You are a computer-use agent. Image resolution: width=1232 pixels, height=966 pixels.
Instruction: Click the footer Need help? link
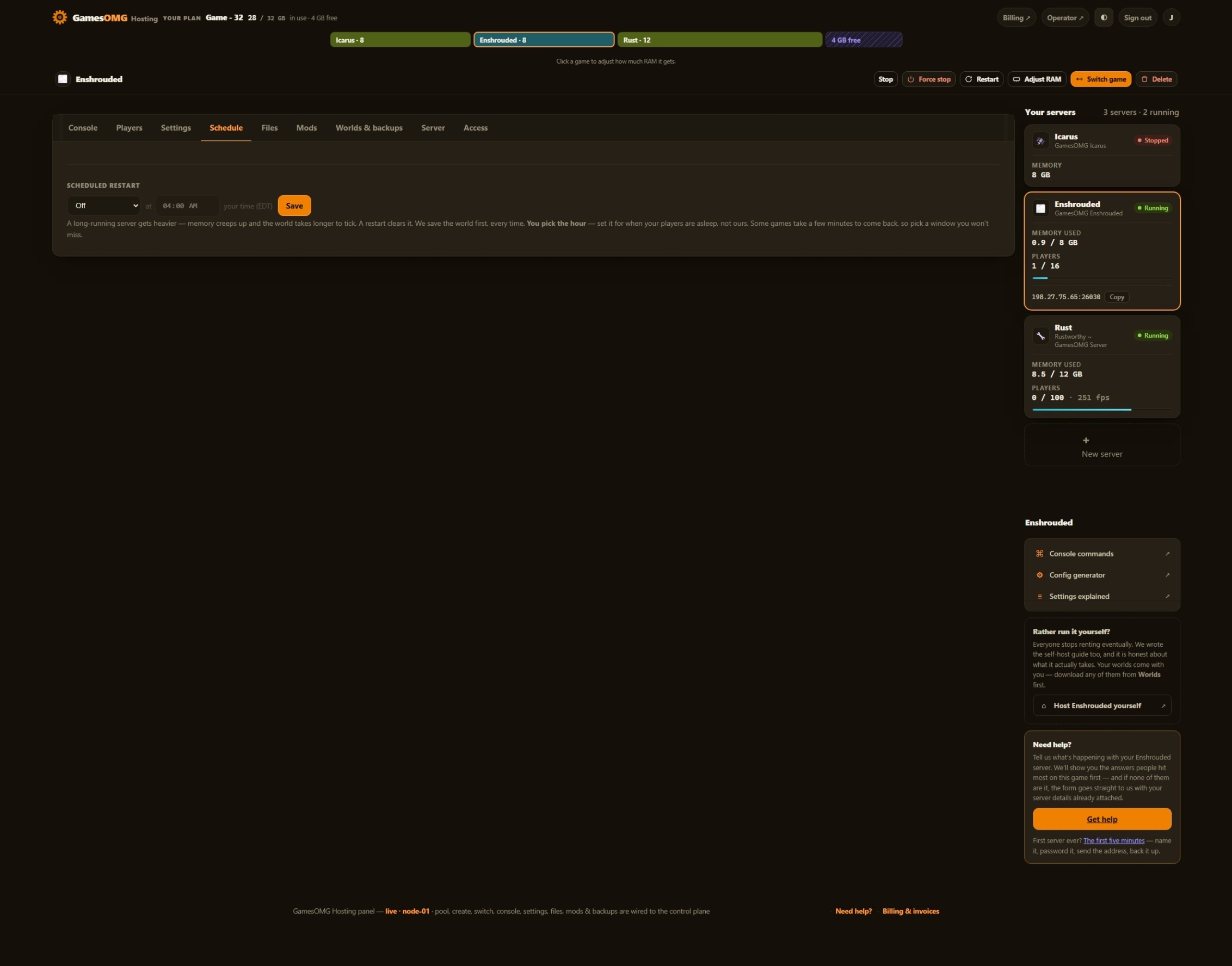pos(853,911)
